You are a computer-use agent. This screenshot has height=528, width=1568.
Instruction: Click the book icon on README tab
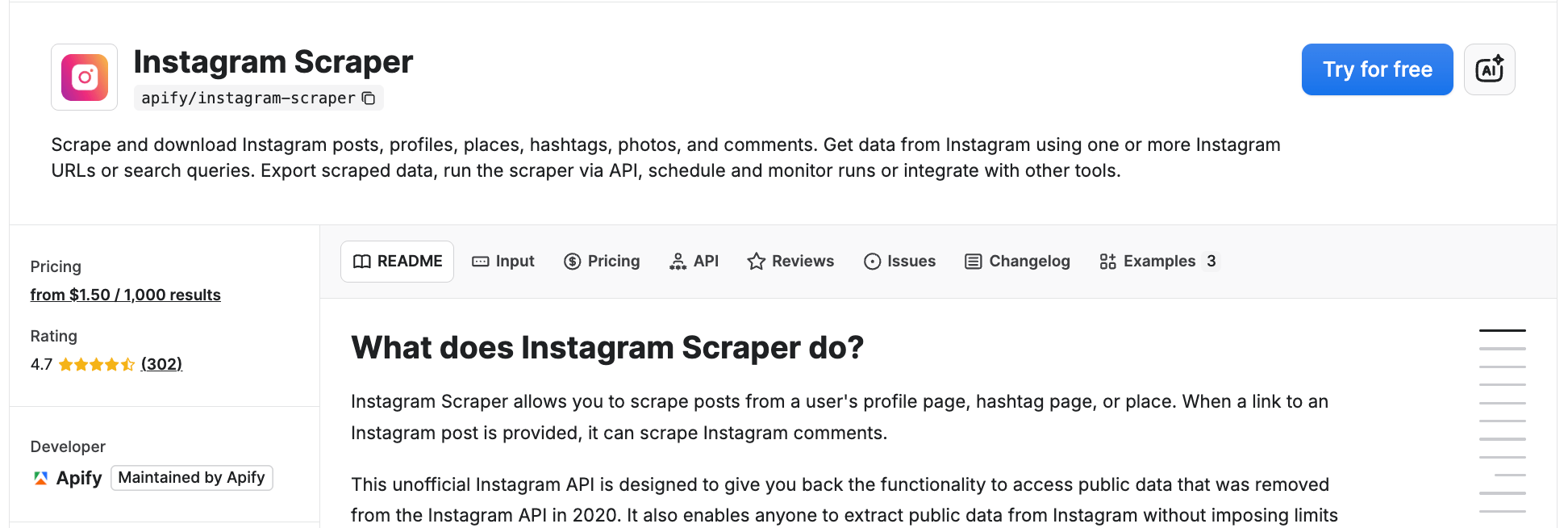point(361,261)
